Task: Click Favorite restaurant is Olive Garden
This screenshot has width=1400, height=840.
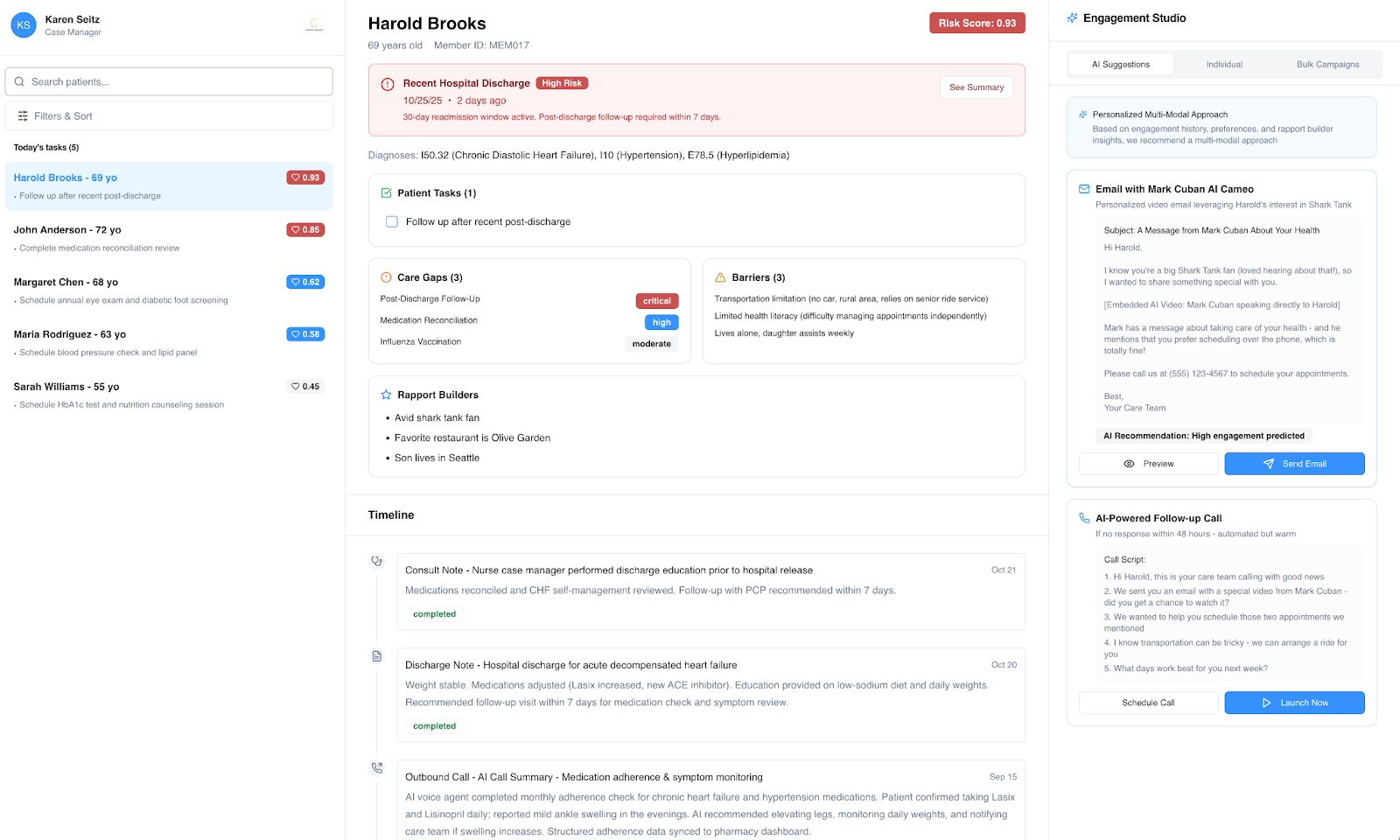Action: [x=472, y=438]
